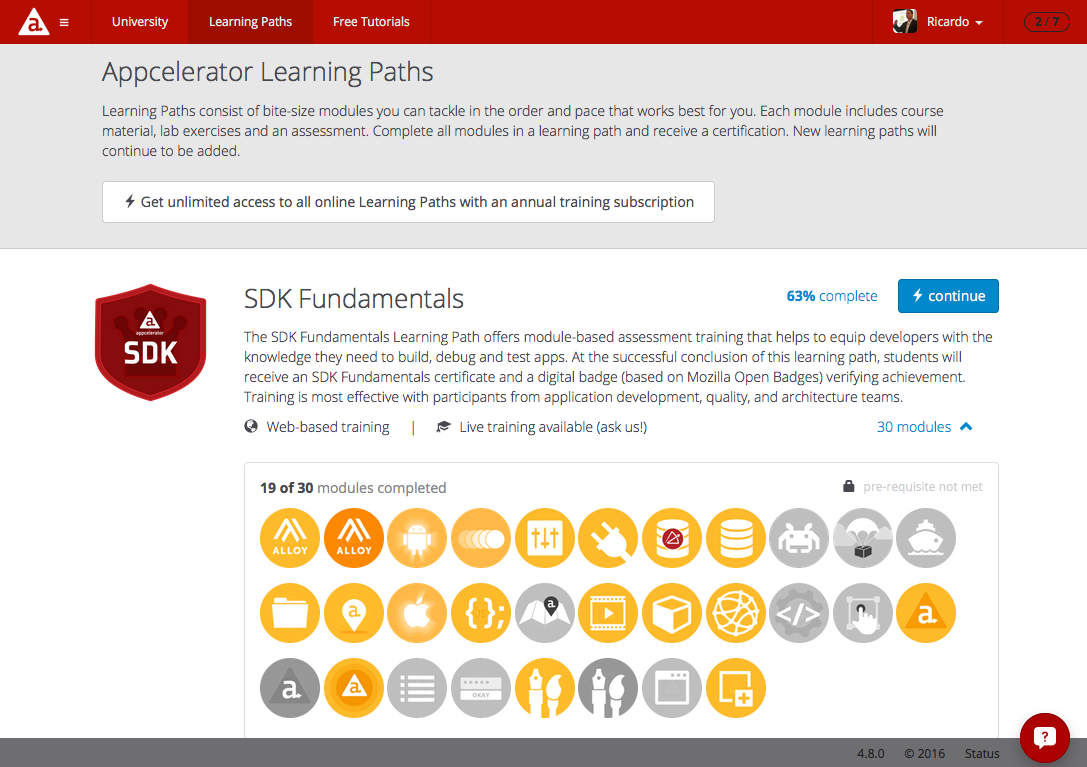Click the 'Web-based training' label
The height and width of the screenshot is (767, 1087).
pyautogui.click(x=317, y=426)
